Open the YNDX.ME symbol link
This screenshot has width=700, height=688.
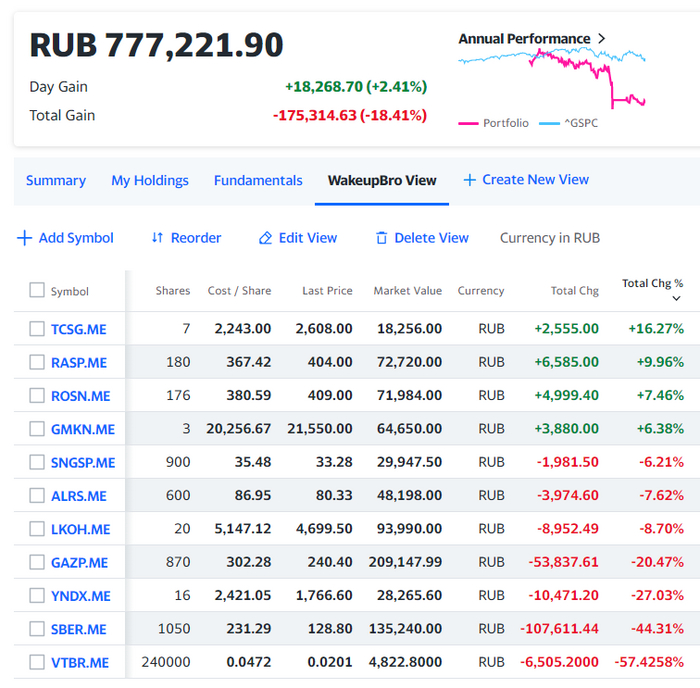81,596
